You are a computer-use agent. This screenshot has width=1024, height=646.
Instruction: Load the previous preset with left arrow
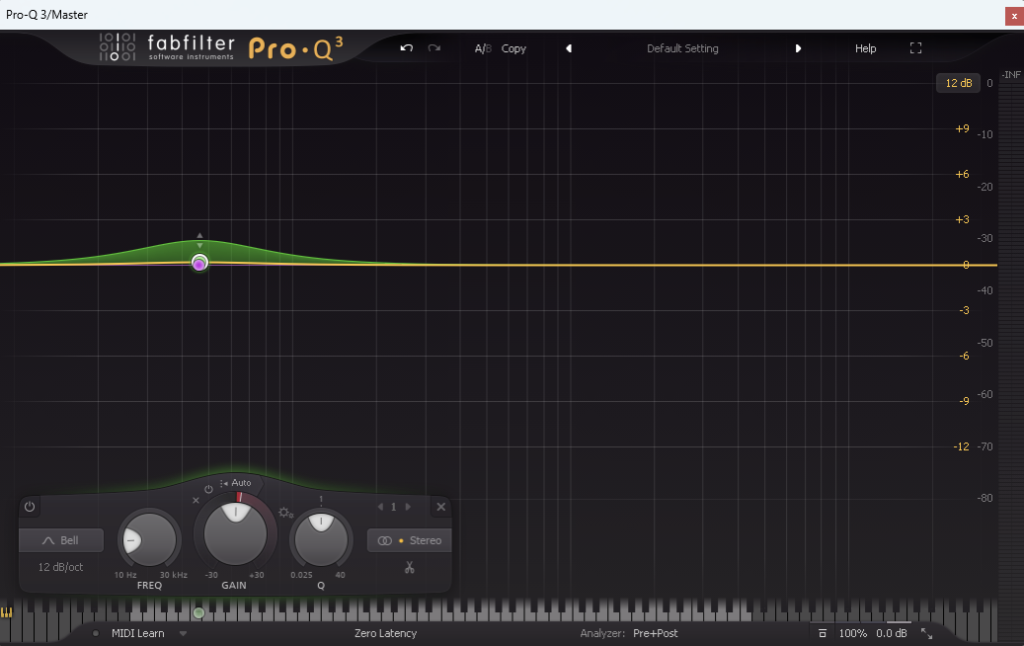pos(569,48)
